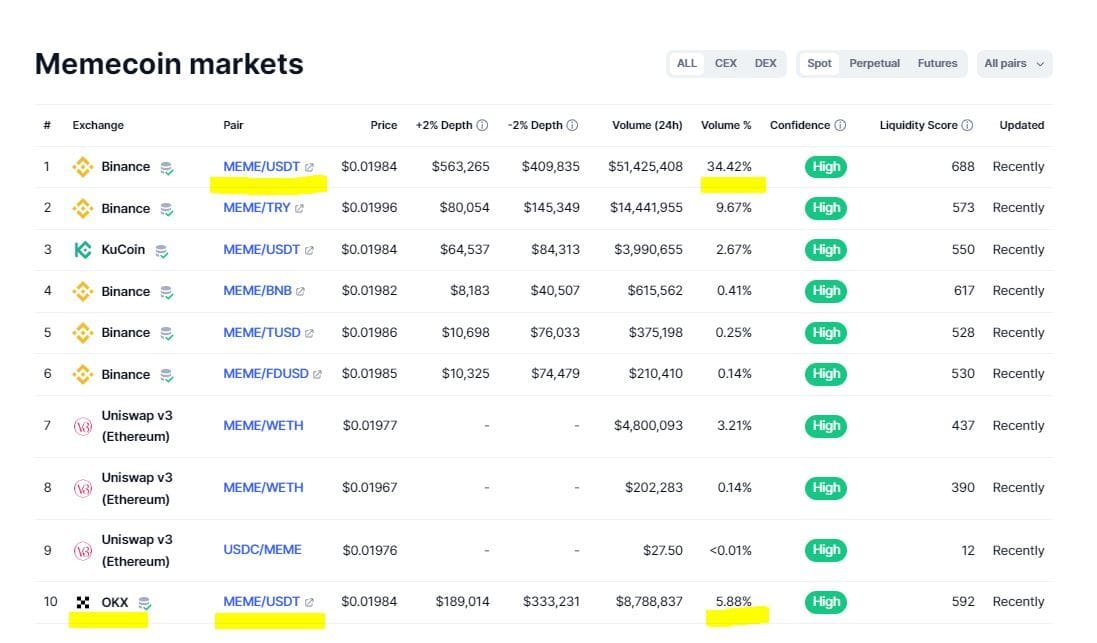Select the Spot tab
This screenshot has width=1097, height=643.
(x=818, y=63)
